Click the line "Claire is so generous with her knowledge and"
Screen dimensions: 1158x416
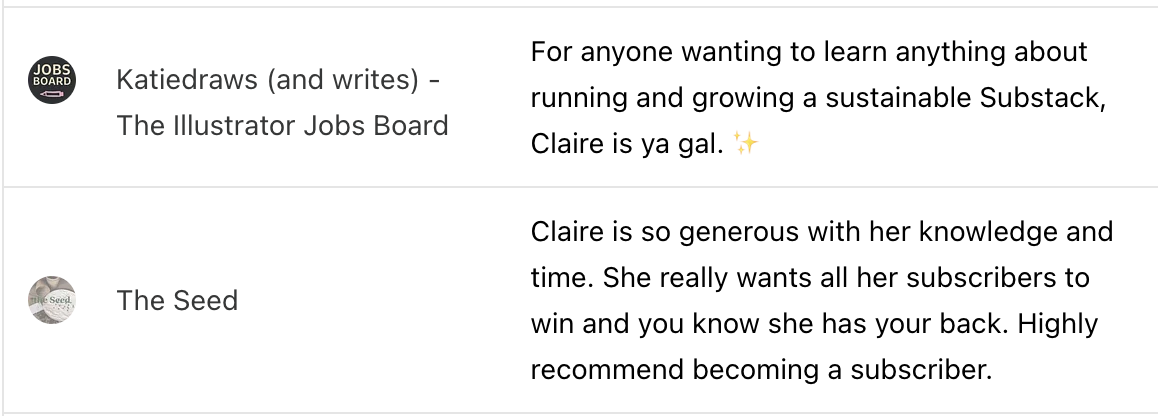coord(821,231)
